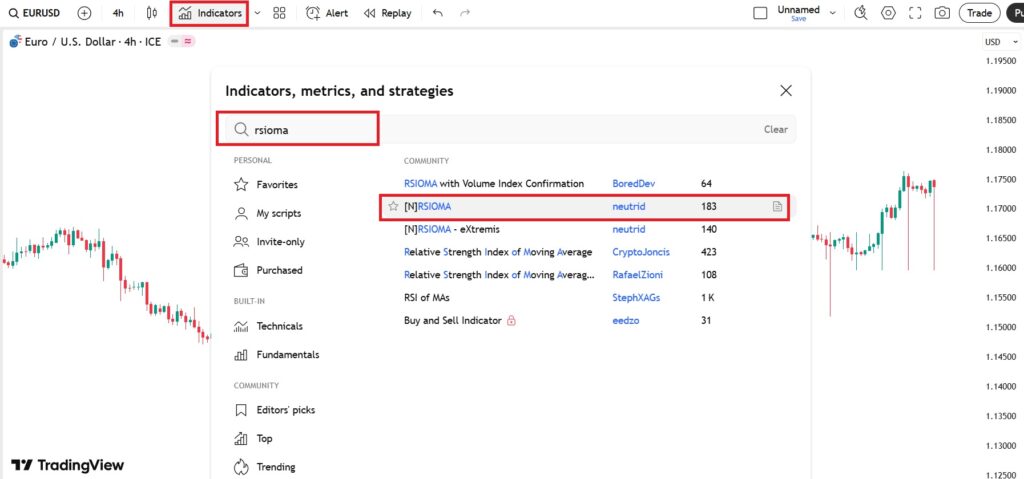Open the quick search icon near settings
This screenshot has height=479, width=1024.
click(861, 13)
